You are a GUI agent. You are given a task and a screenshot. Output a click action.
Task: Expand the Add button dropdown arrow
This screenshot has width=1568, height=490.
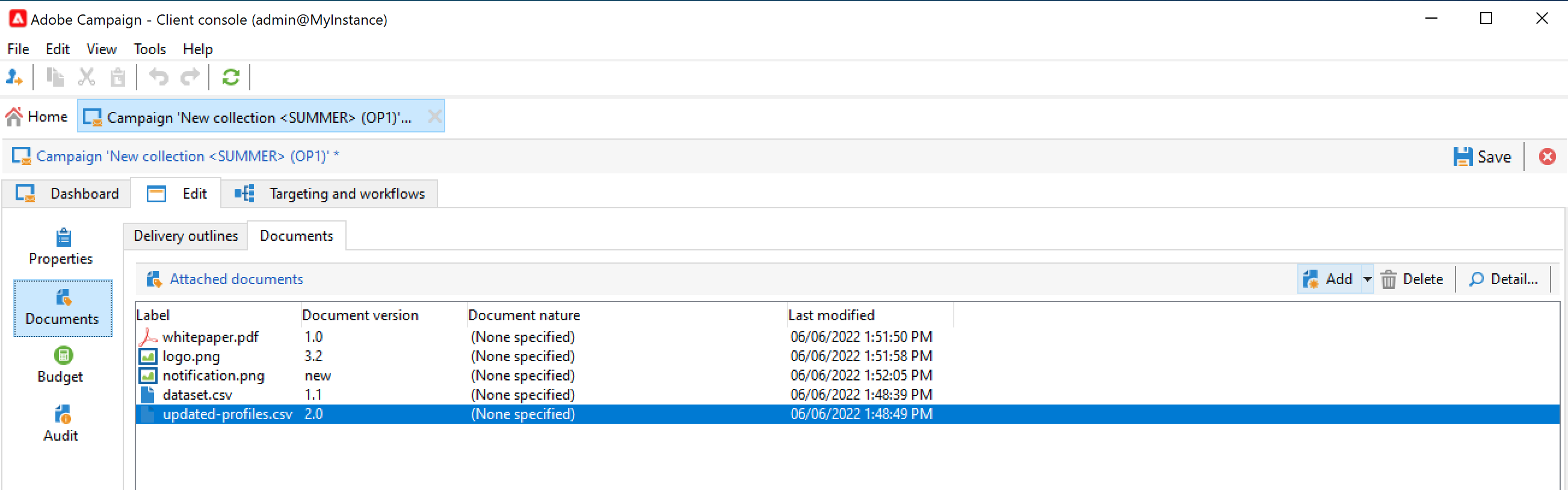click(1367, 279)
